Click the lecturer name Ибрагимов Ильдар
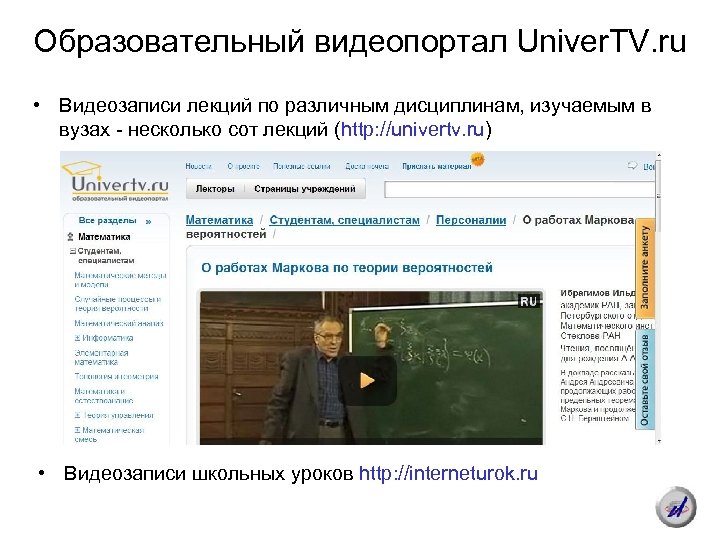The image size is (720, 540). [x=597, y=293]
